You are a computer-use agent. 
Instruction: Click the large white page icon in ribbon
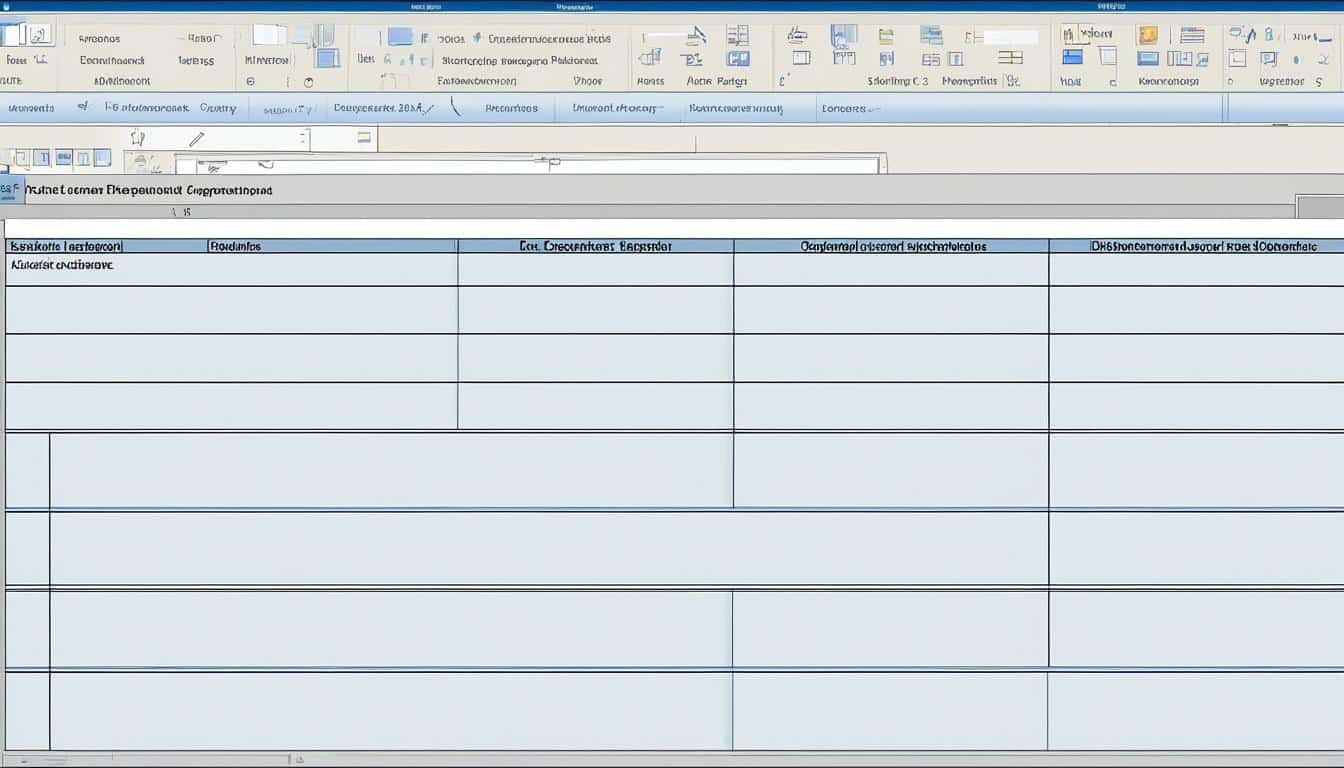point(268,35)
